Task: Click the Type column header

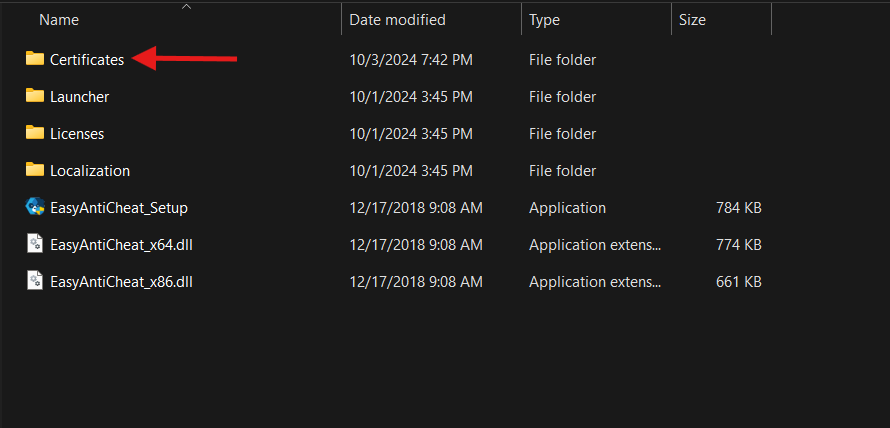Action: click(x=545, y=20)
